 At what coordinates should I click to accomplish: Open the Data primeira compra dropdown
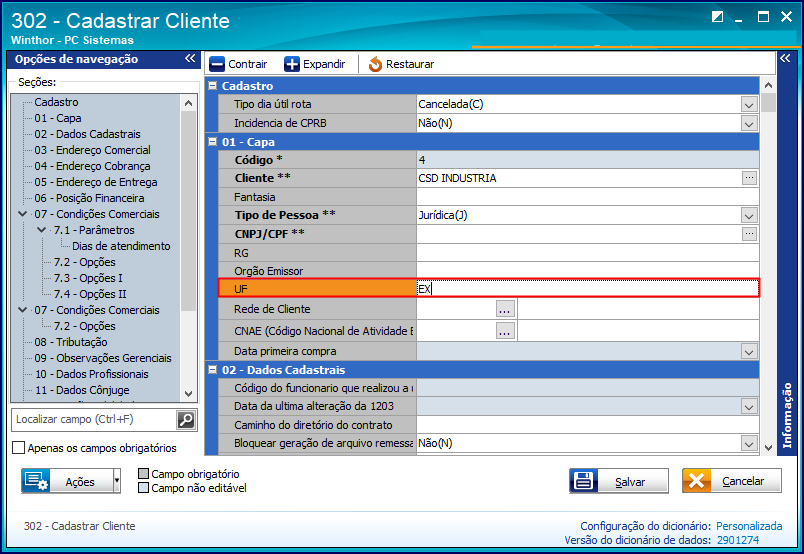pyautogui.click(x=749, y=352)
